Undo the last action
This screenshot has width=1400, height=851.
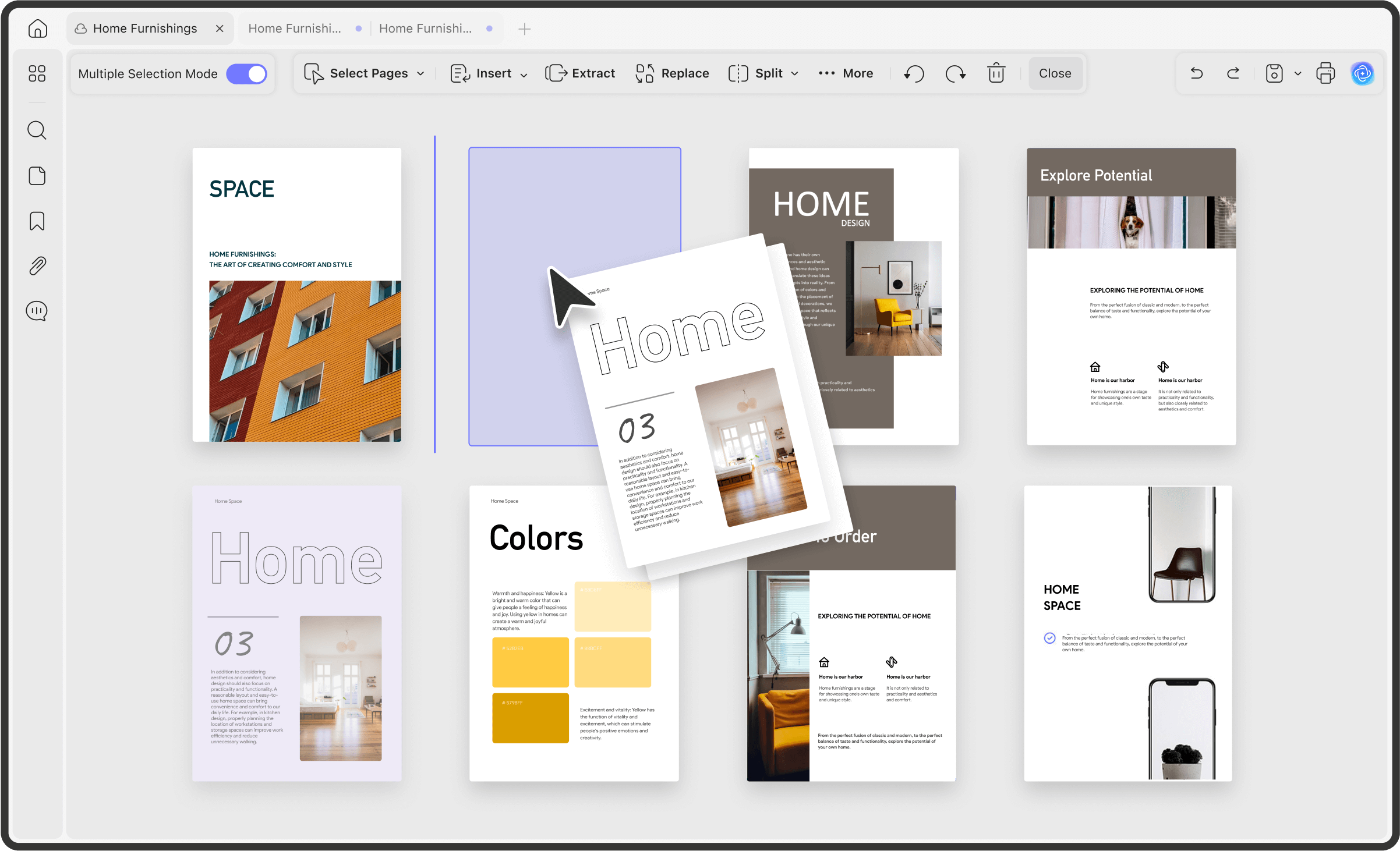coord(1197,73)
